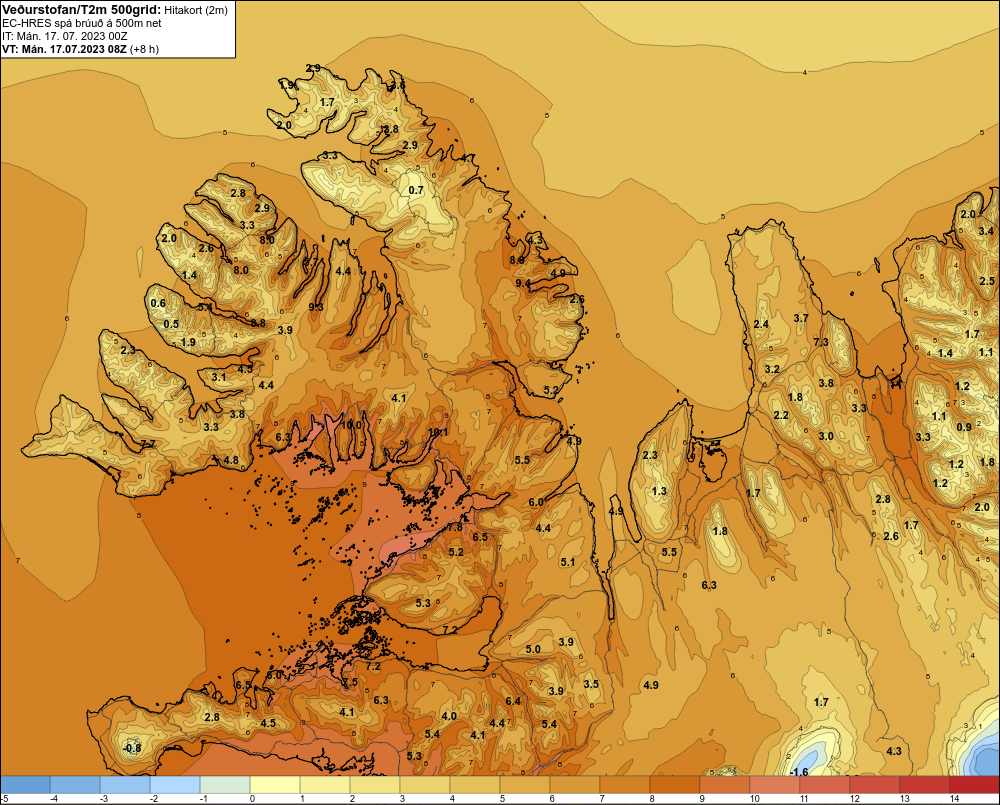
Task: Click the temperature value 2.2 on the map
Action: pyautogui.click(x=781, y=415)
